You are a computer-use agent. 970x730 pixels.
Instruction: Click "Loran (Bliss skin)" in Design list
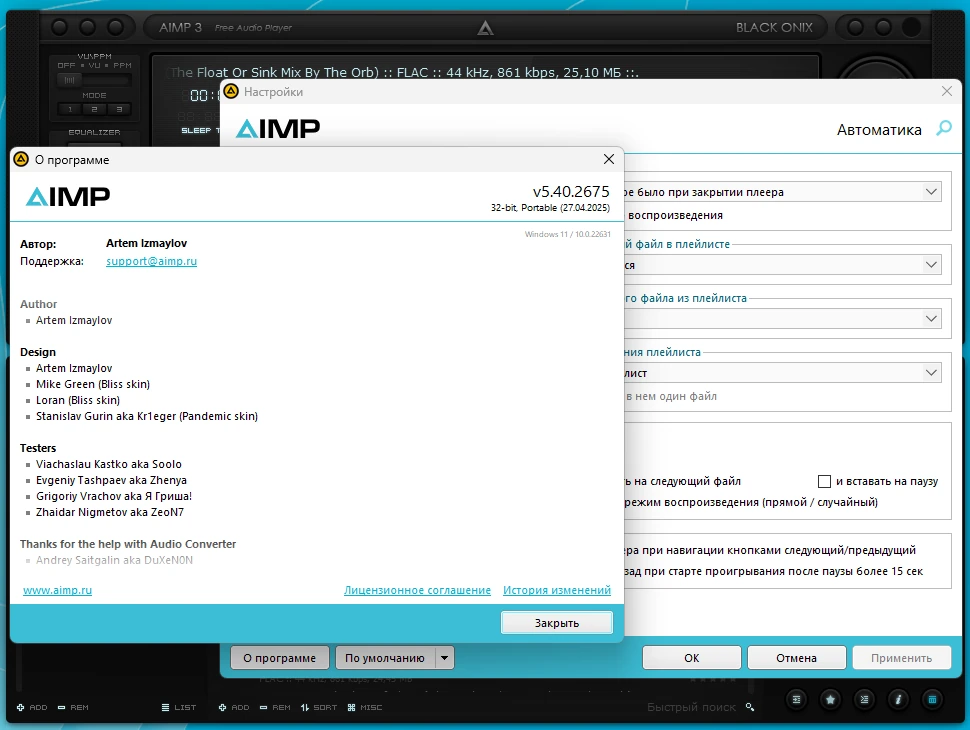coord(78,400)
